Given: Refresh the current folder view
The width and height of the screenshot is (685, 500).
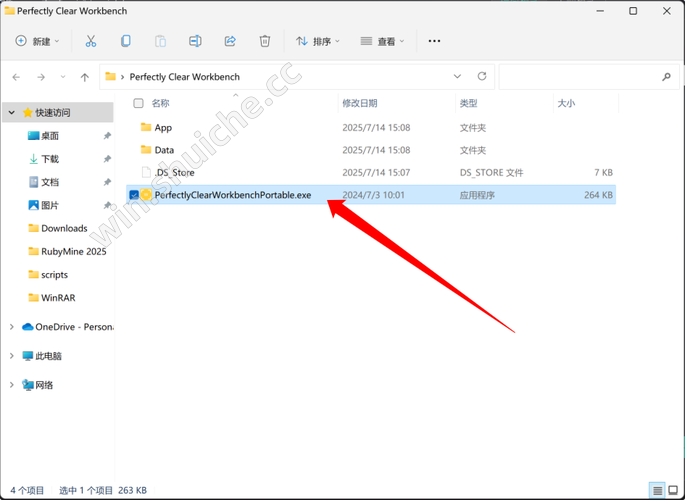Looking at the screenshot, I should point(482,76).
